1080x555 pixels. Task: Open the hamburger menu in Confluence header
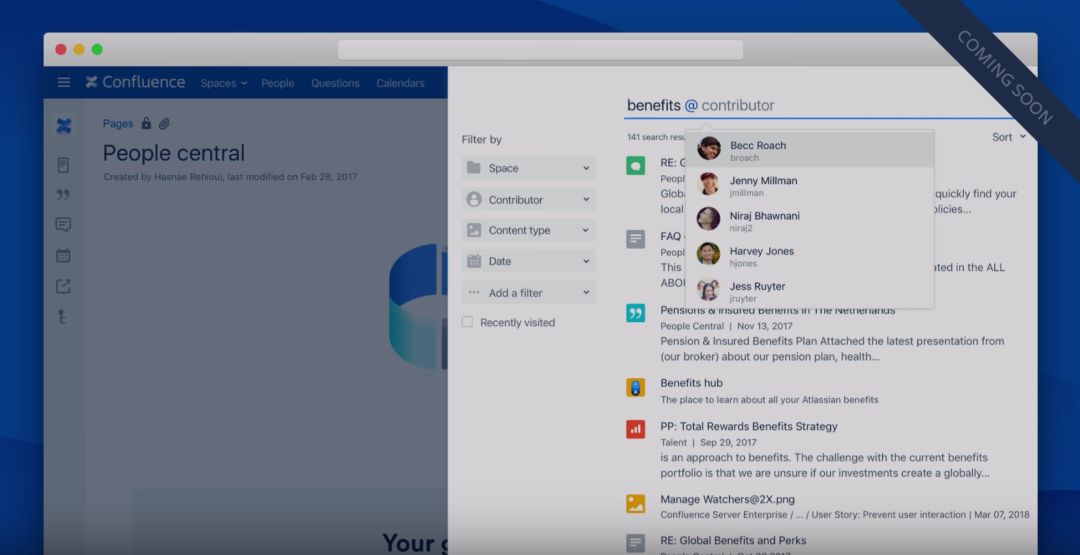64,83
